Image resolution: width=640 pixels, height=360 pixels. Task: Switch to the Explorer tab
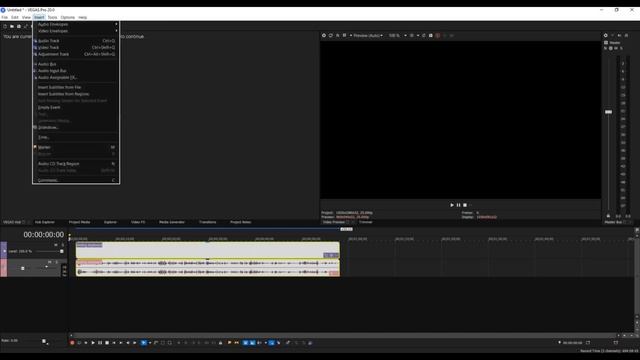pyautogui.click(x=110, y=222)
